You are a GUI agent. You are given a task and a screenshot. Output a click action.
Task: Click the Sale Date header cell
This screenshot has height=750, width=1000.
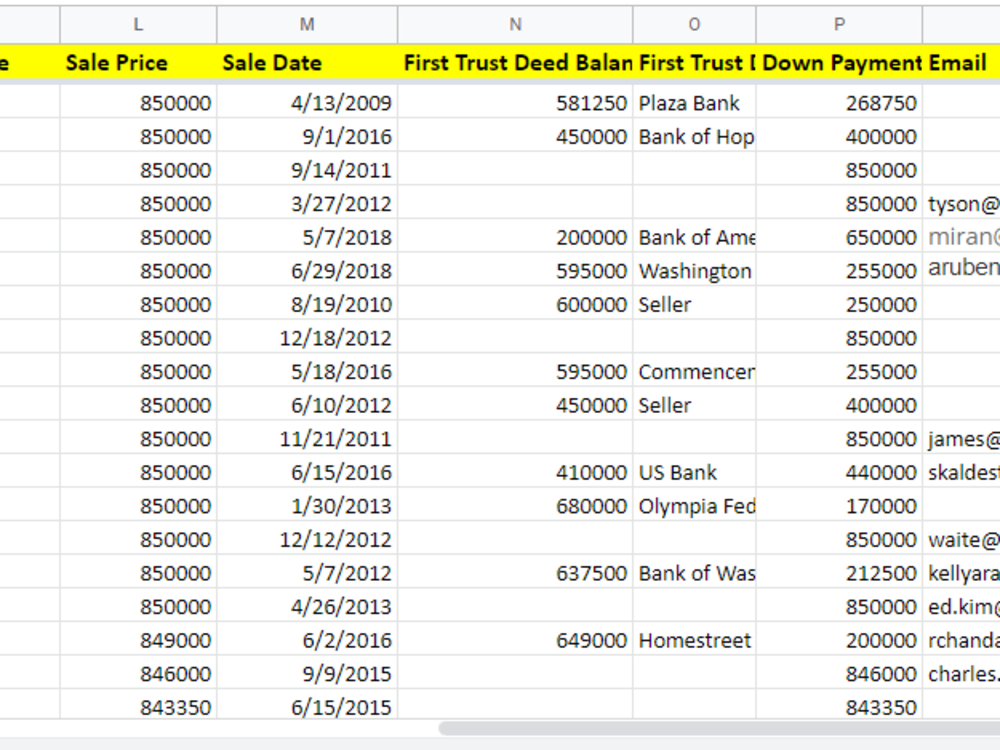tap(307, 62)
